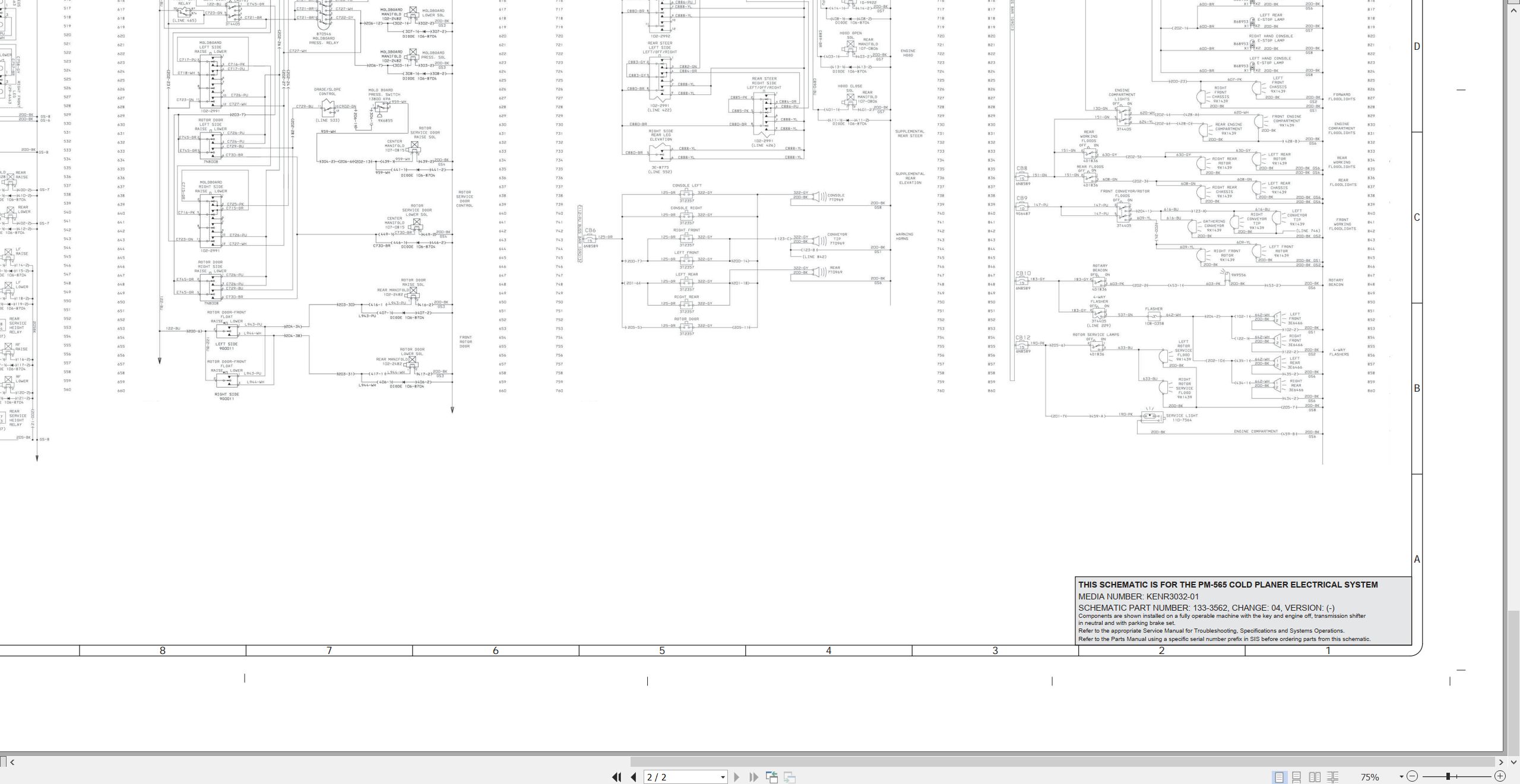Open the 75% zoom level dropdown
The width and height of the screenshot is (1520, 784).
pyautogui.click(x=1401, y=777)
